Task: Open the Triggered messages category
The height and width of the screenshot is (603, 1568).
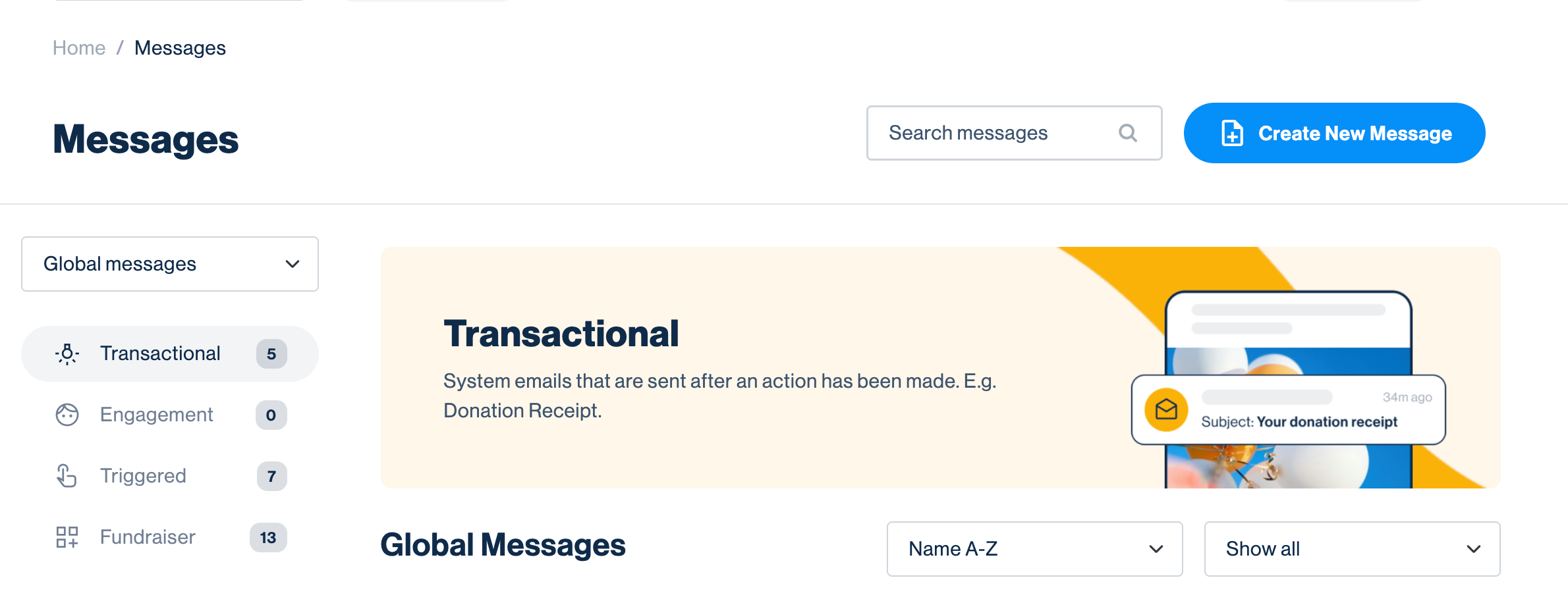Action: coord(143,476)
